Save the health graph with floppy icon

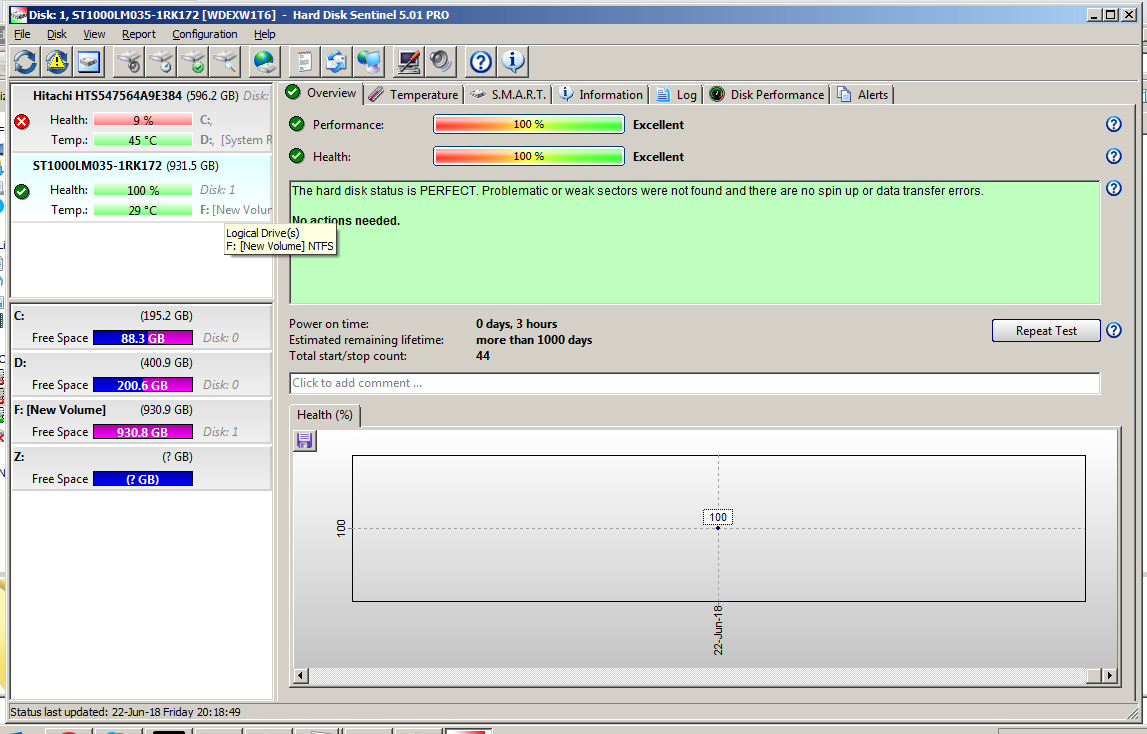305,441
